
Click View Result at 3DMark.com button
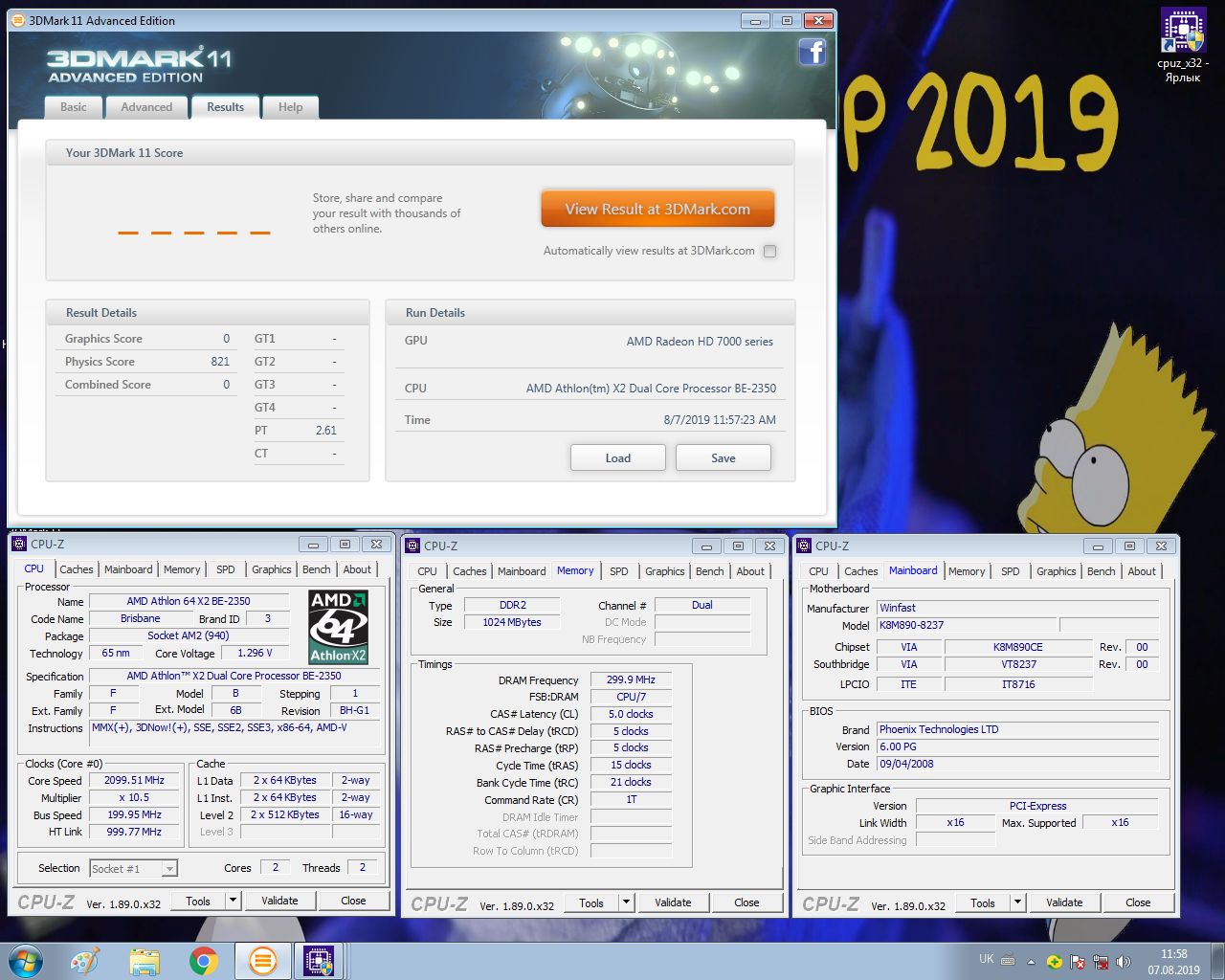657,209
